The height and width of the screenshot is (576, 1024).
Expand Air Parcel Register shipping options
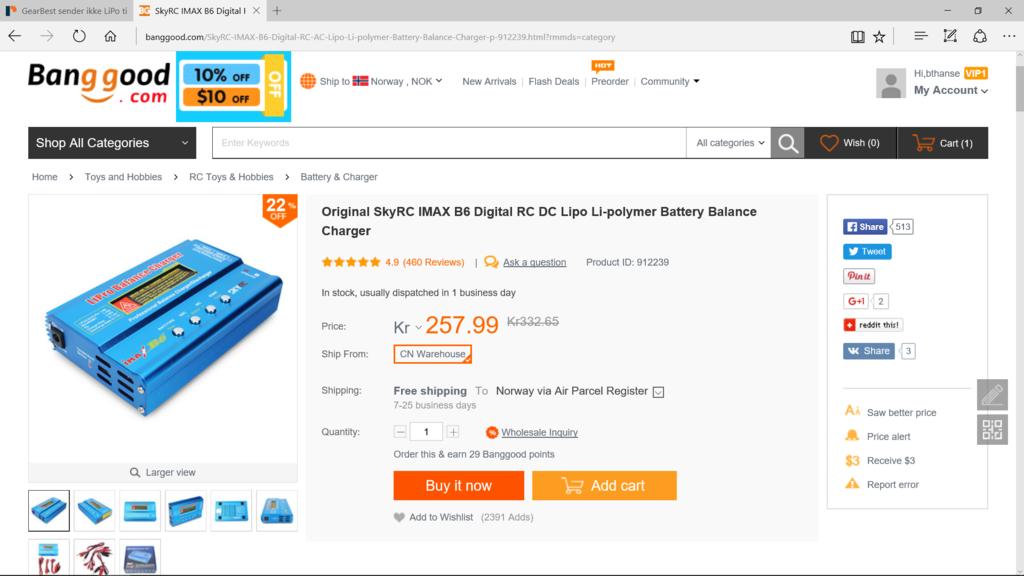pyautogui.click(x=658, y=392)
